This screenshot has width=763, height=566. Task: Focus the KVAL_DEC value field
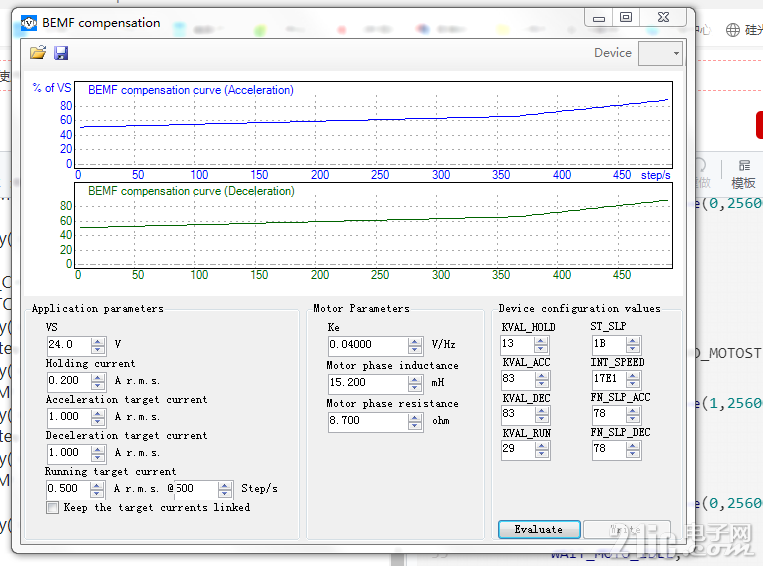517,414
